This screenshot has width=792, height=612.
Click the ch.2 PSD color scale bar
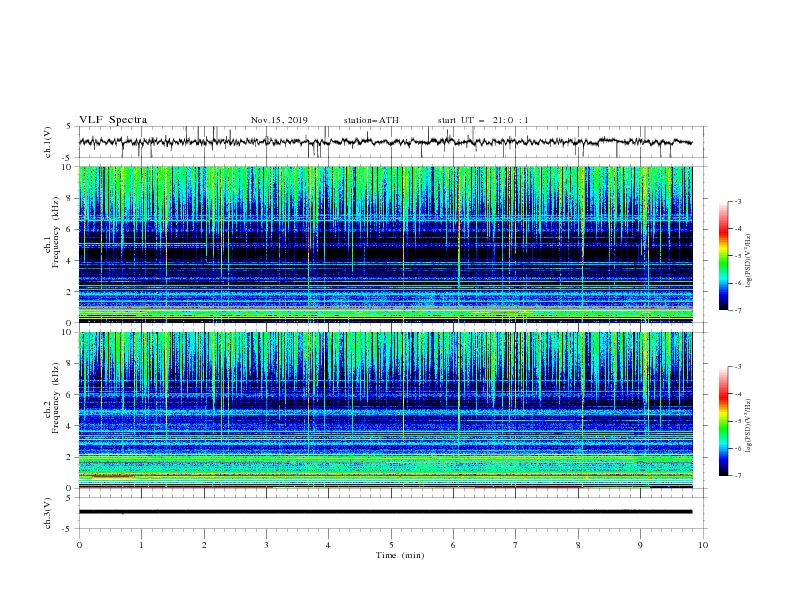tap(723, 421)
